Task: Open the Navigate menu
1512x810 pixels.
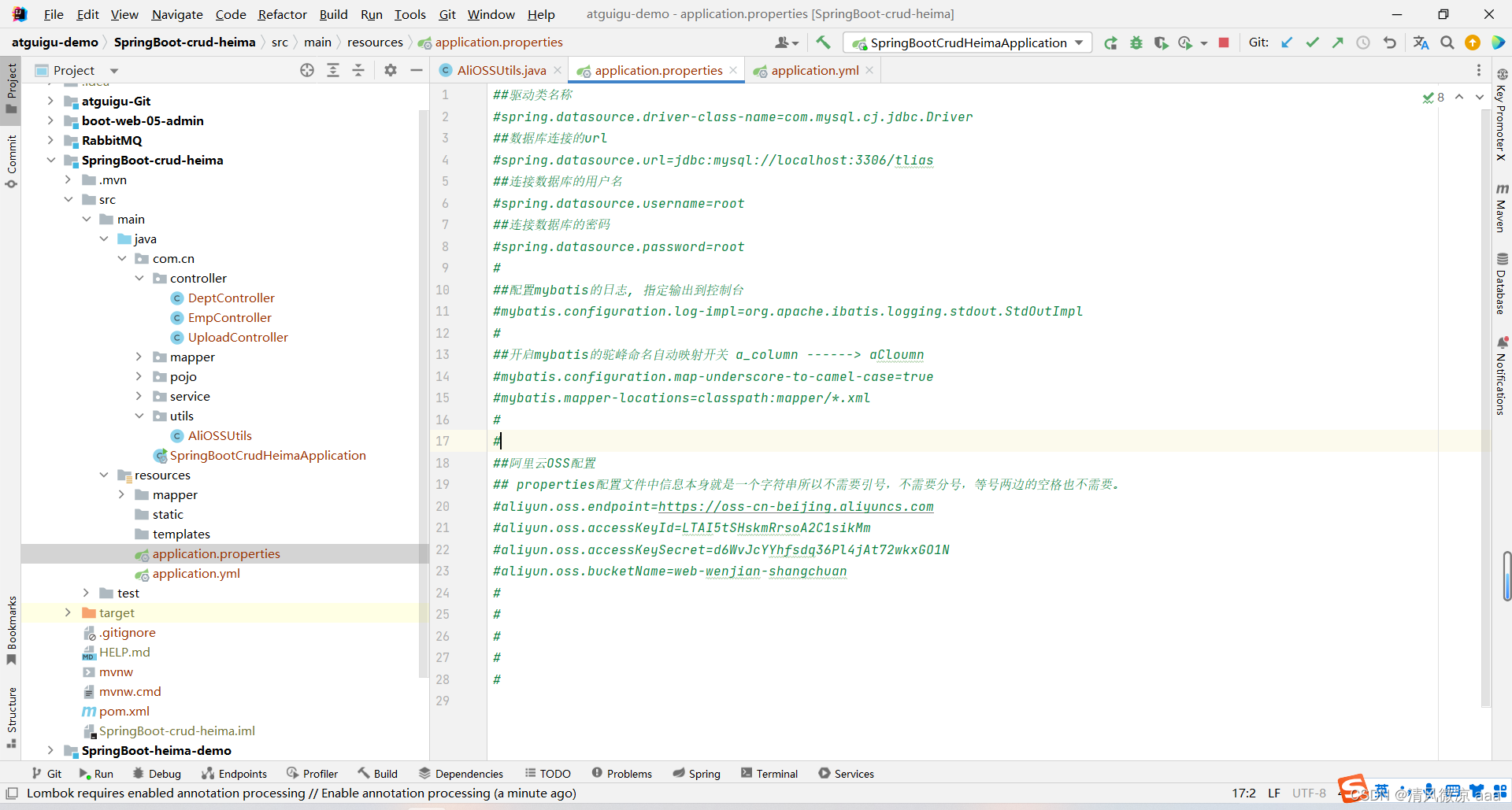Action: pos(177,14)
